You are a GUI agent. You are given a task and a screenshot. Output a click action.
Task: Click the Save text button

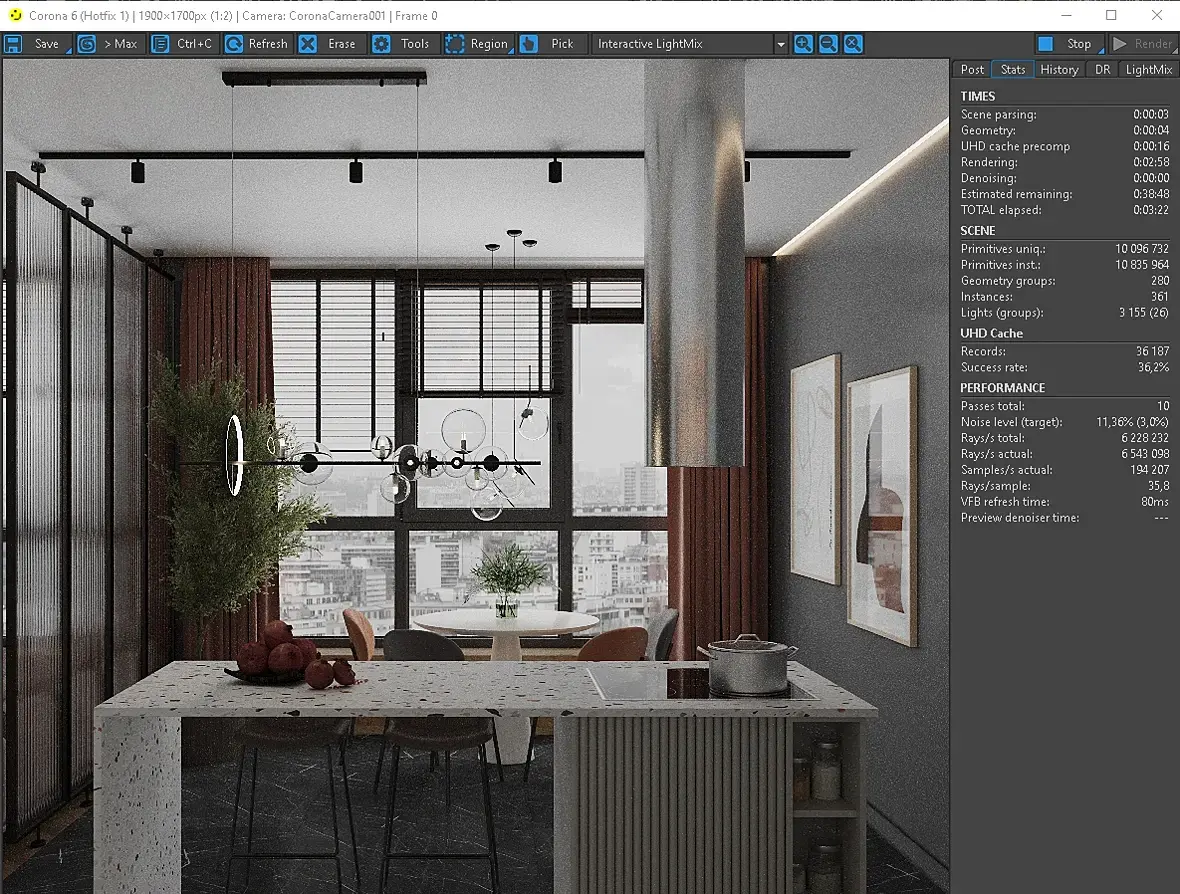(47, 44)
